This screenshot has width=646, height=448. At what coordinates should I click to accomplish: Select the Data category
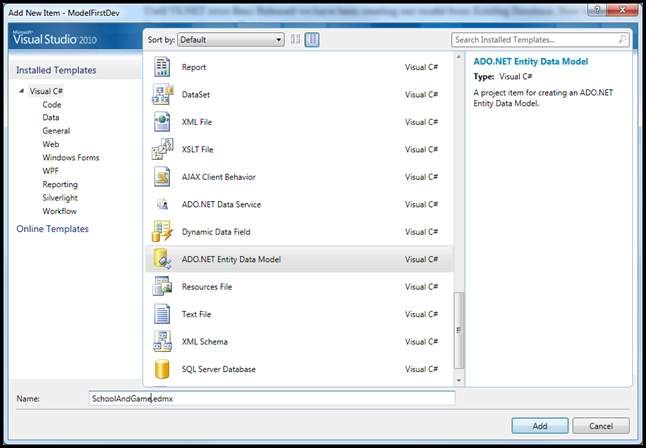[x=51, y=117]
